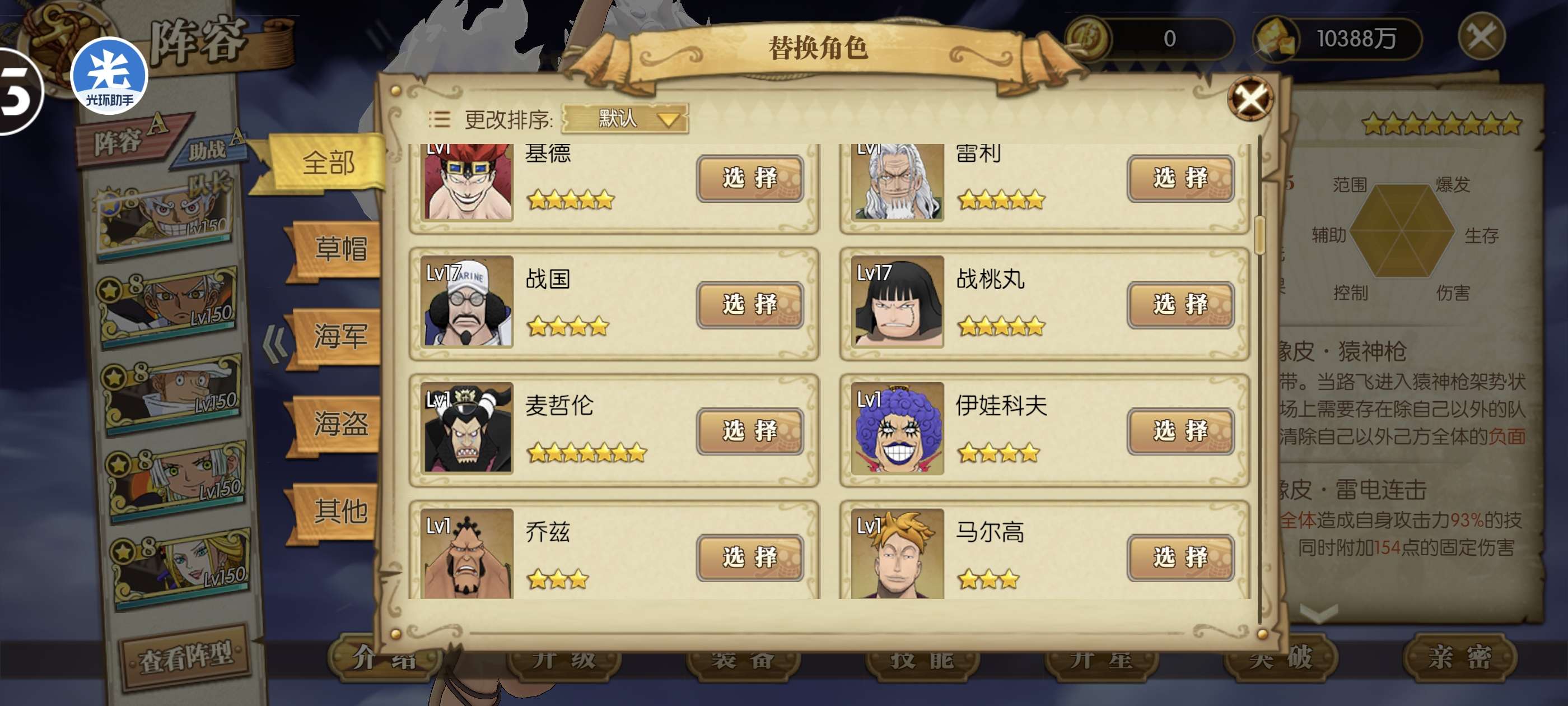Click the character list scrollbar thumb
Viewport: 1568px width, 706px height.
coord(1259,235)
